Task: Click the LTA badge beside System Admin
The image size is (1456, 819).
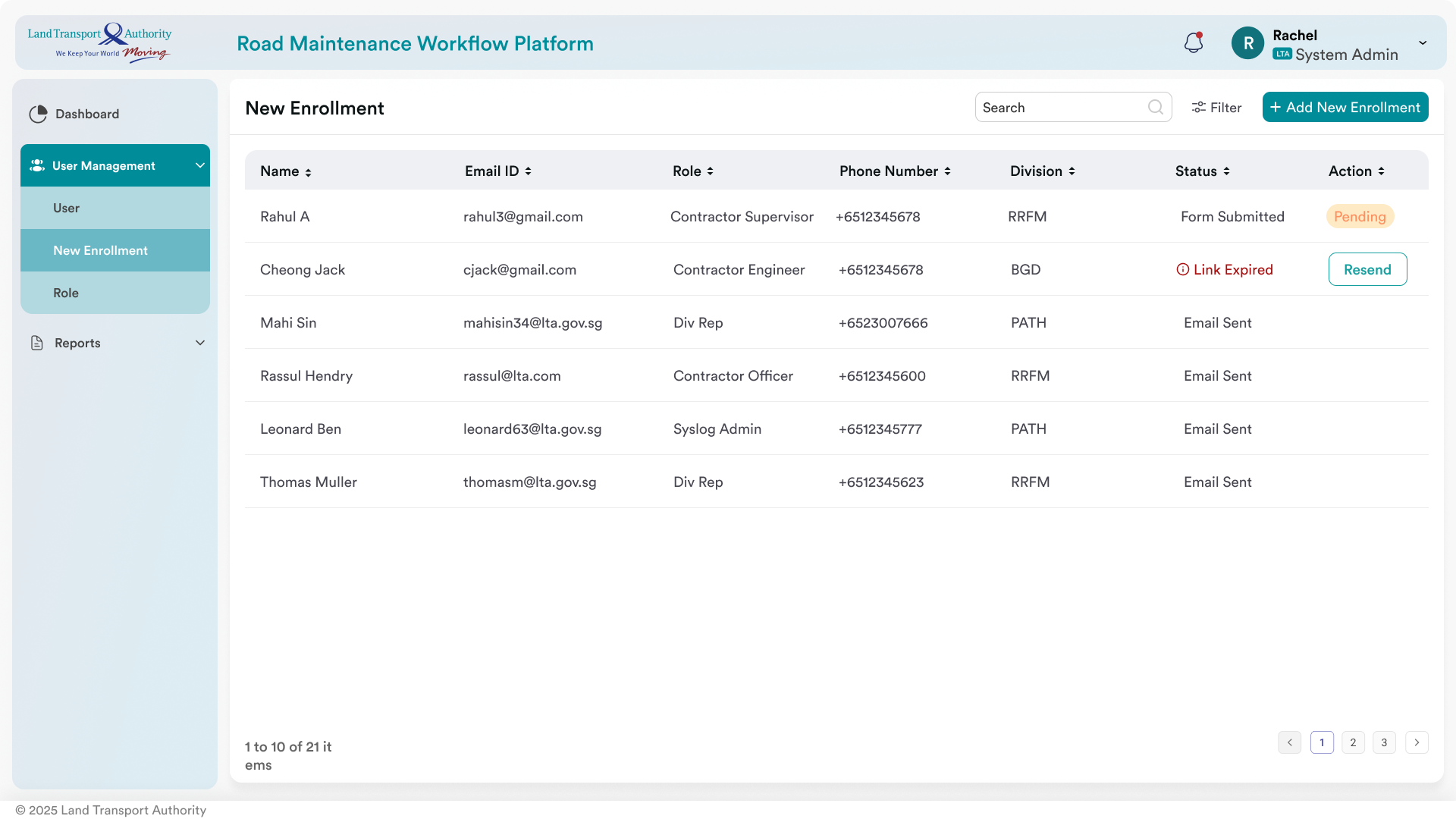Action: [1282, 54]
